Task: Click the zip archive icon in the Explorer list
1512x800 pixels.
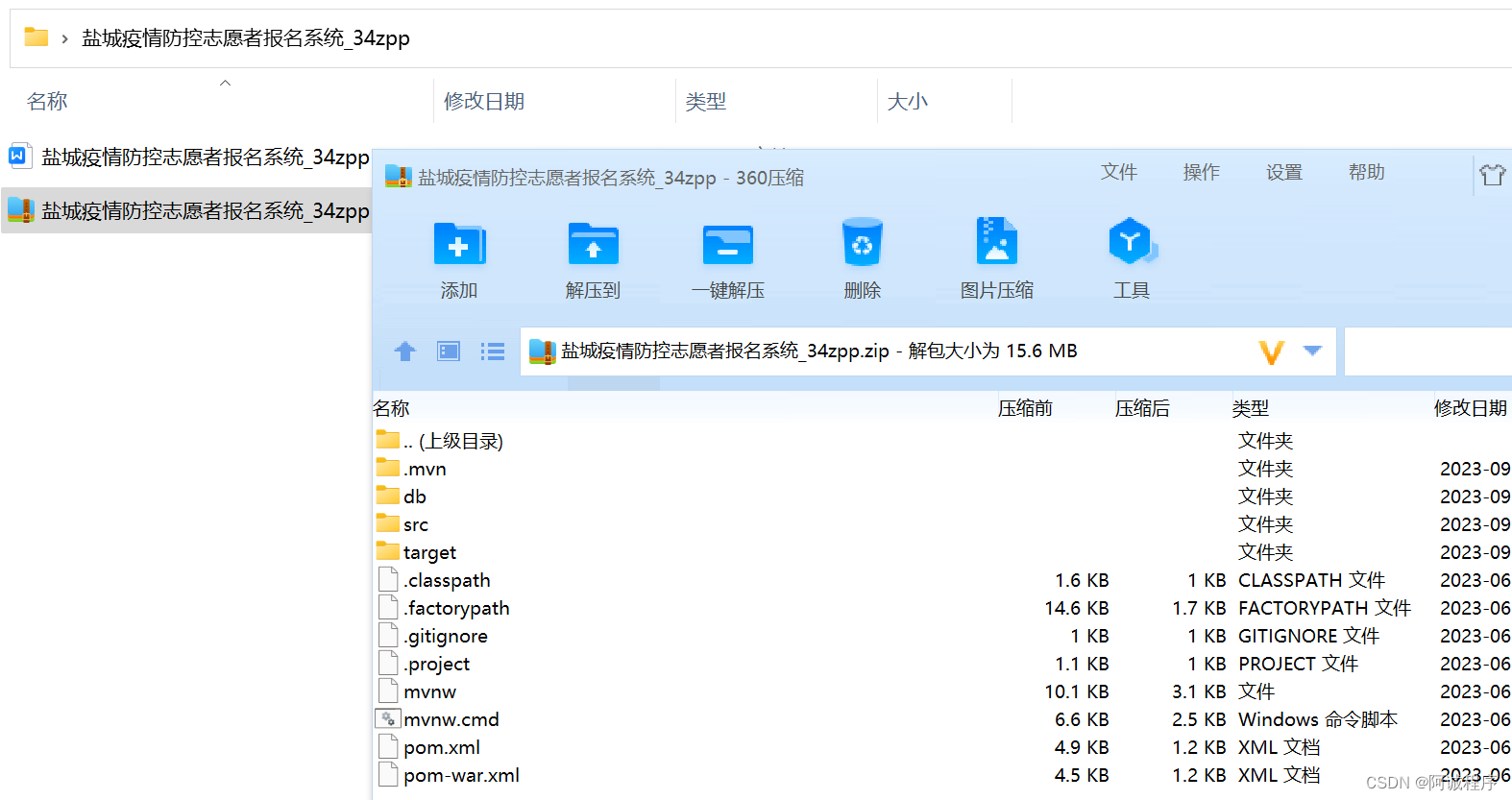Action: click(21, 209)
